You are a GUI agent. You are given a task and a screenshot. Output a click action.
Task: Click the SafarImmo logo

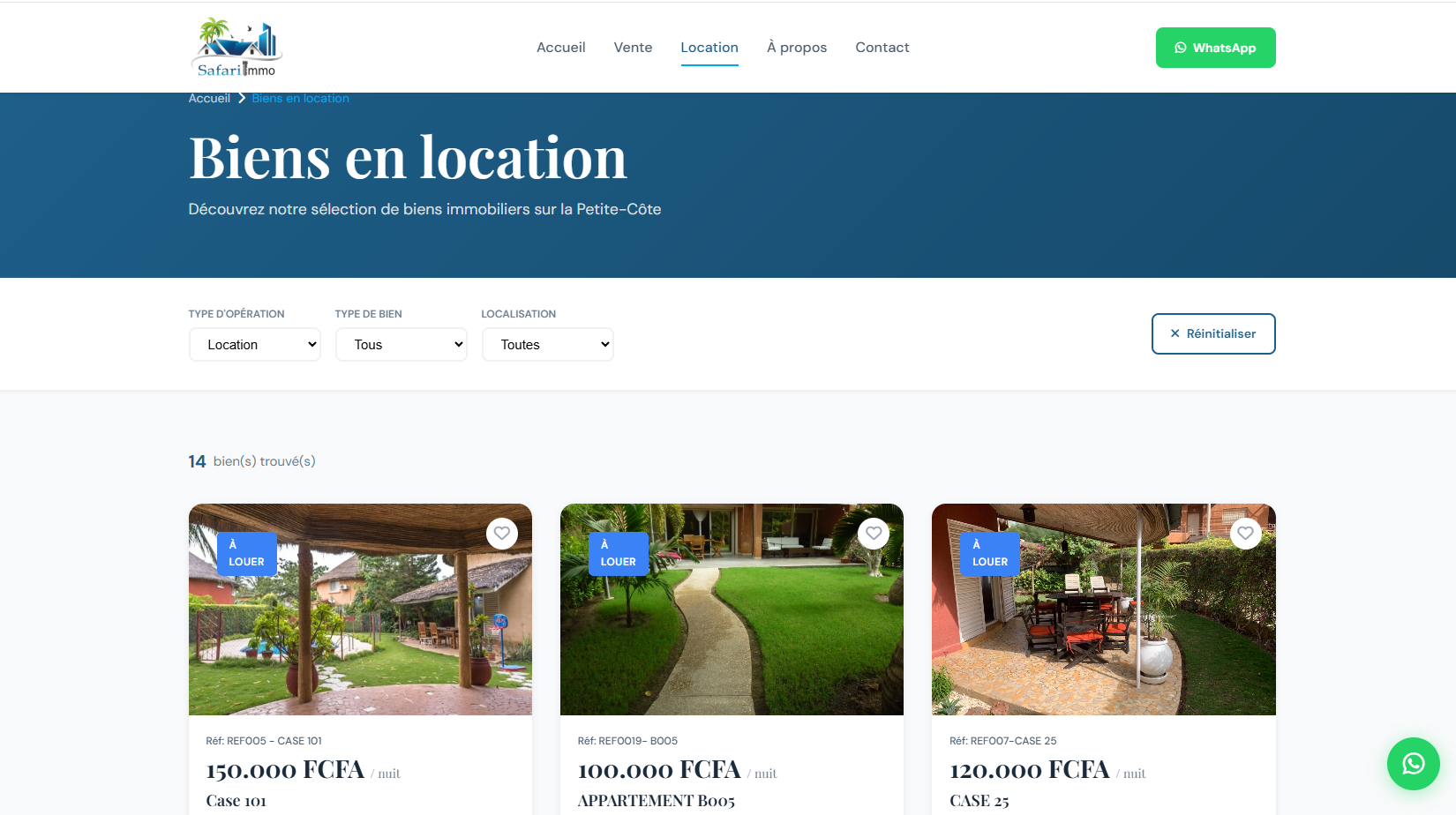[x=236, y=47]
